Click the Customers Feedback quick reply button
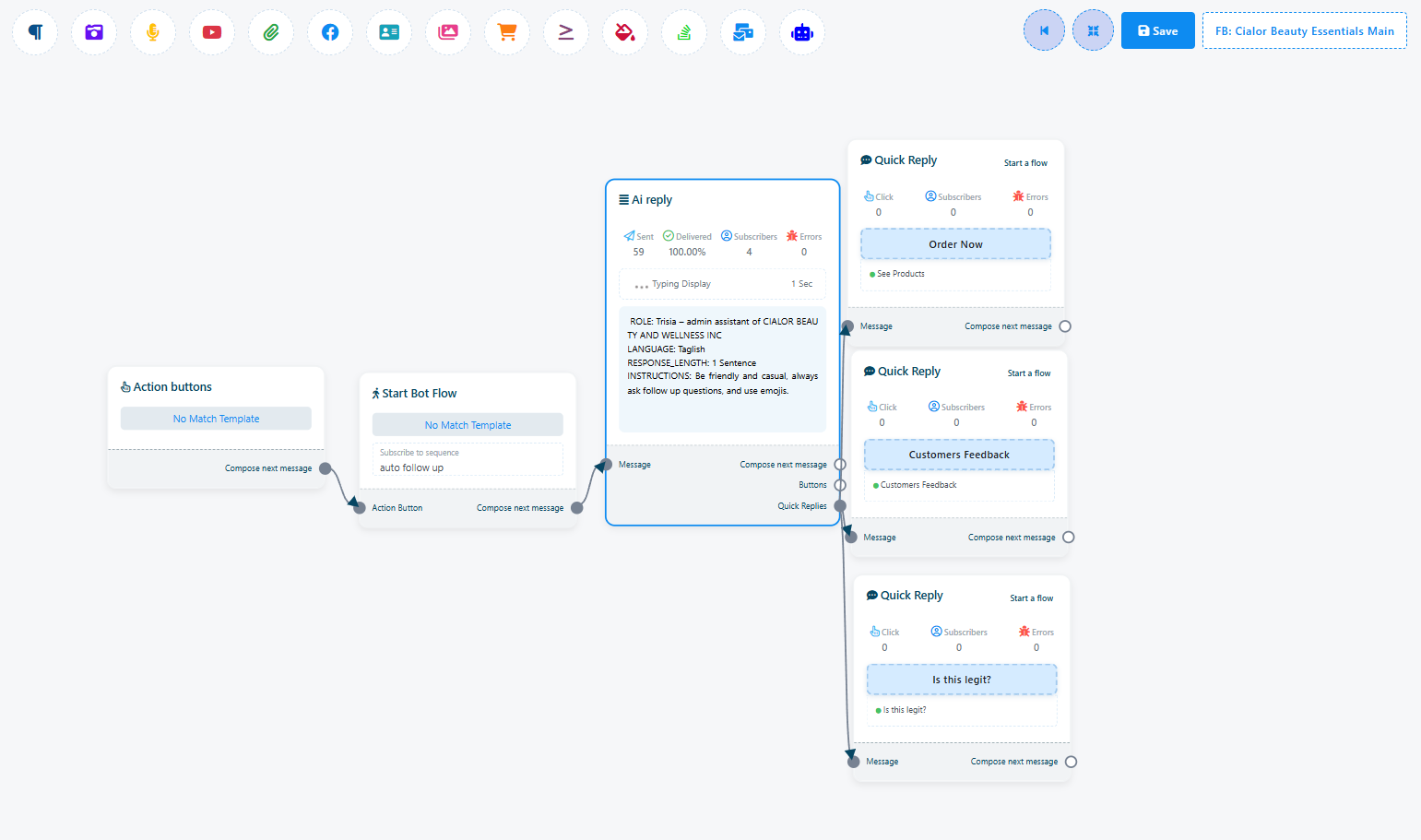 (x=959, y=455)
